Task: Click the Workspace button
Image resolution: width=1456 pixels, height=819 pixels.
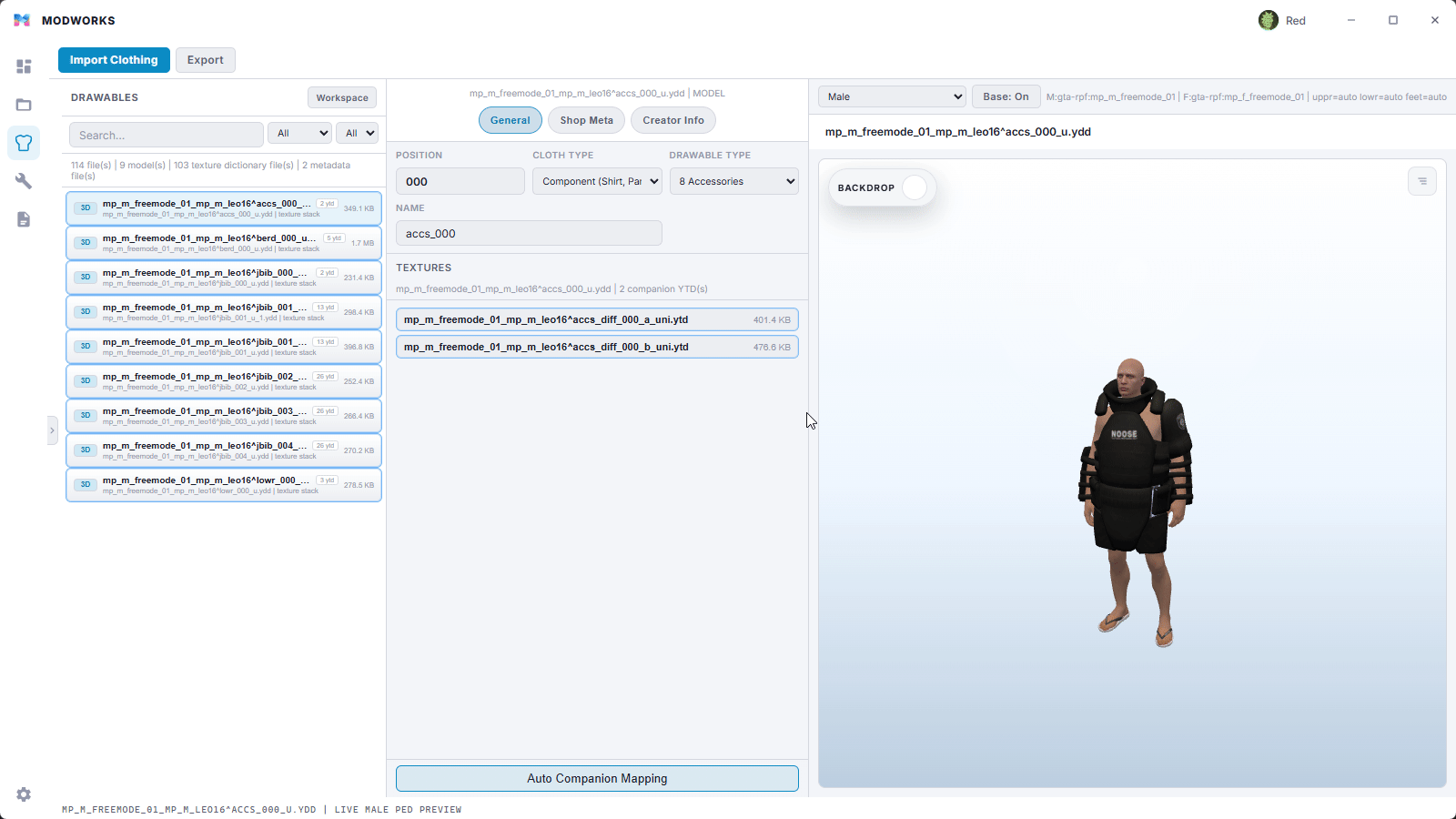Action: (x=342, y=97)
